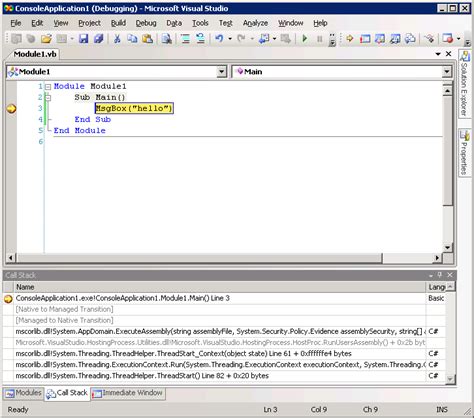The height and width of the screenshot is (418, 474).
Task: Open the Help menu
Action: (x=320, y=23)
